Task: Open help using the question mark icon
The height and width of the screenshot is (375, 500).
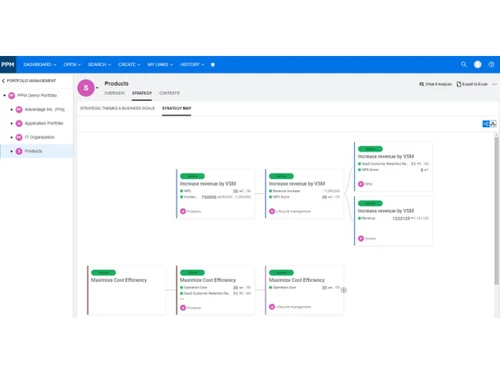Action: [491, 65]
